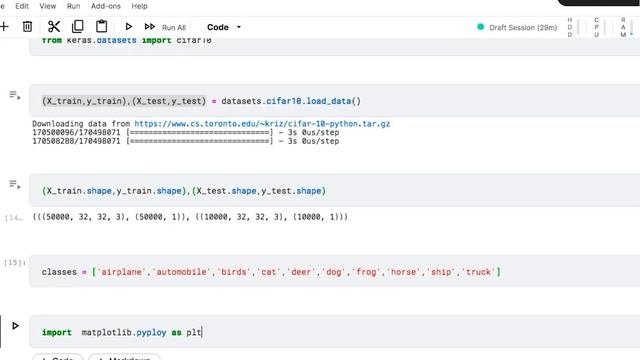Screen dimensions: 640x360
Task: Open the Edit menu
Action: [22, 6]
